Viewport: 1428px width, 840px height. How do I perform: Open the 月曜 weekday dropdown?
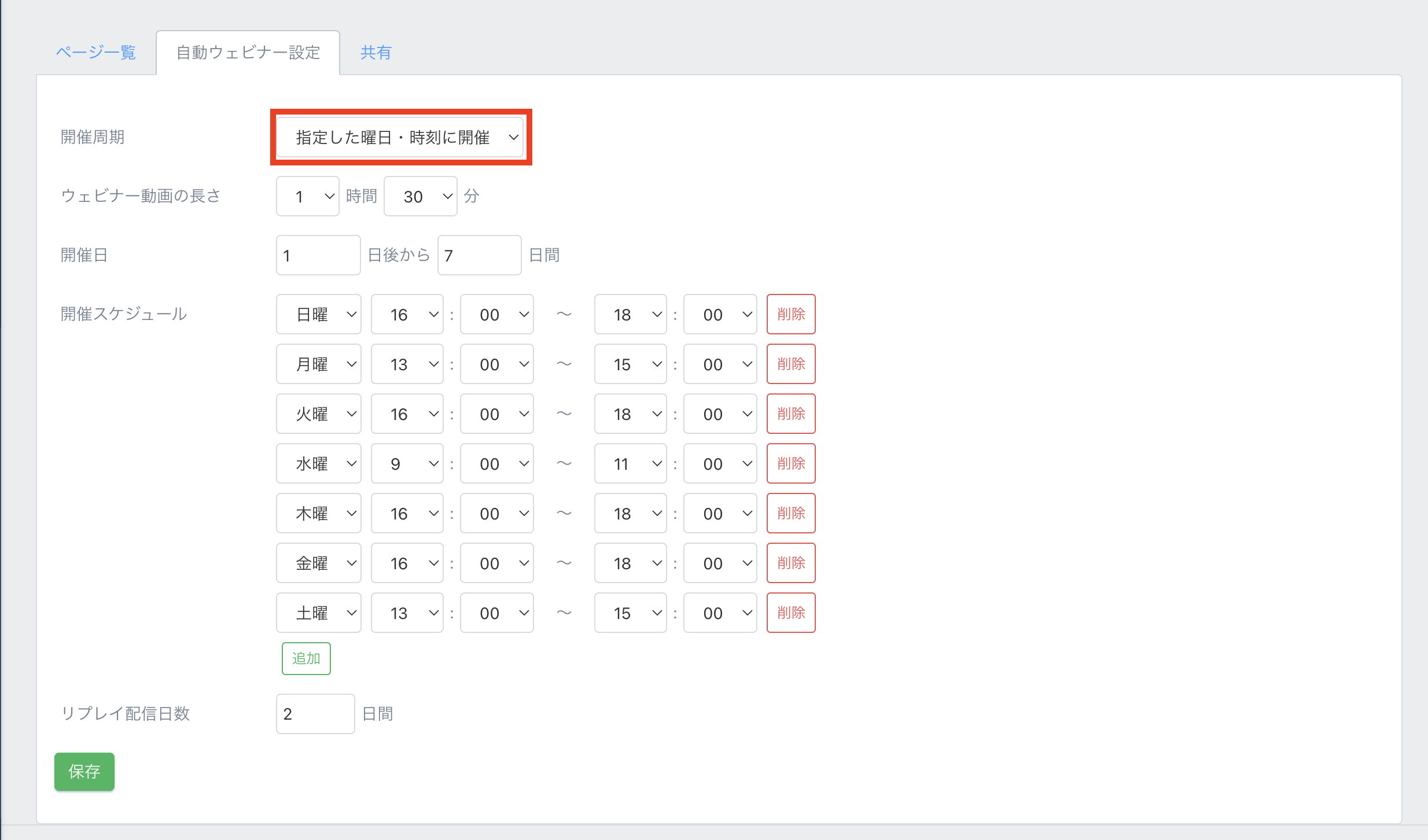(318, 364)
